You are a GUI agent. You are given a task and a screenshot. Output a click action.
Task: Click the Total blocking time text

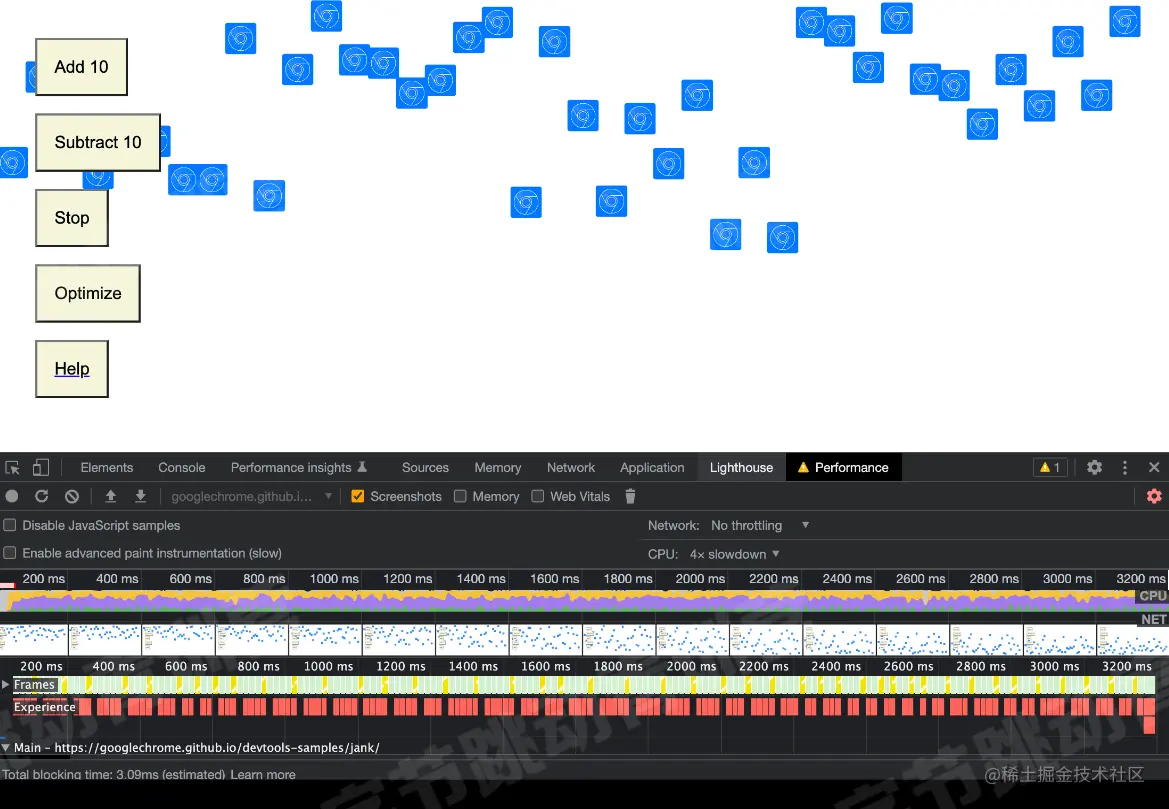point(113,775)
